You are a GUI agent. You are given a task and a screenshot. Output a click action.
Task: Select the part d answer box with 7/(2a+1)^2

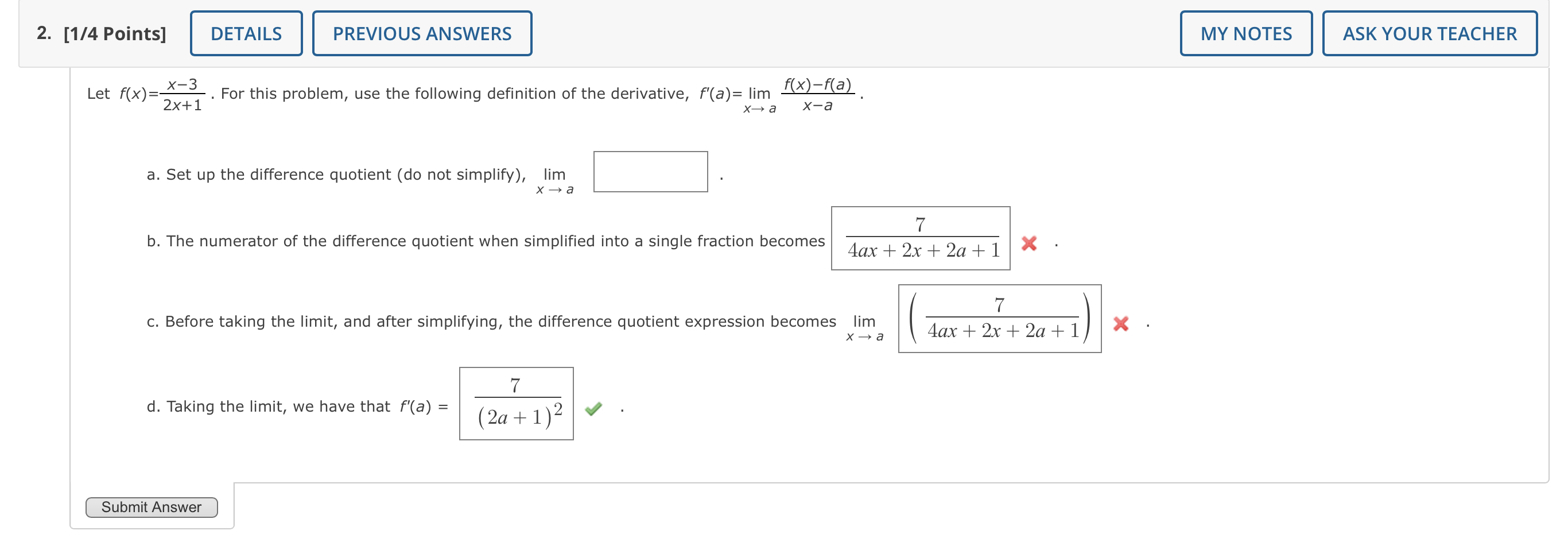515,405
